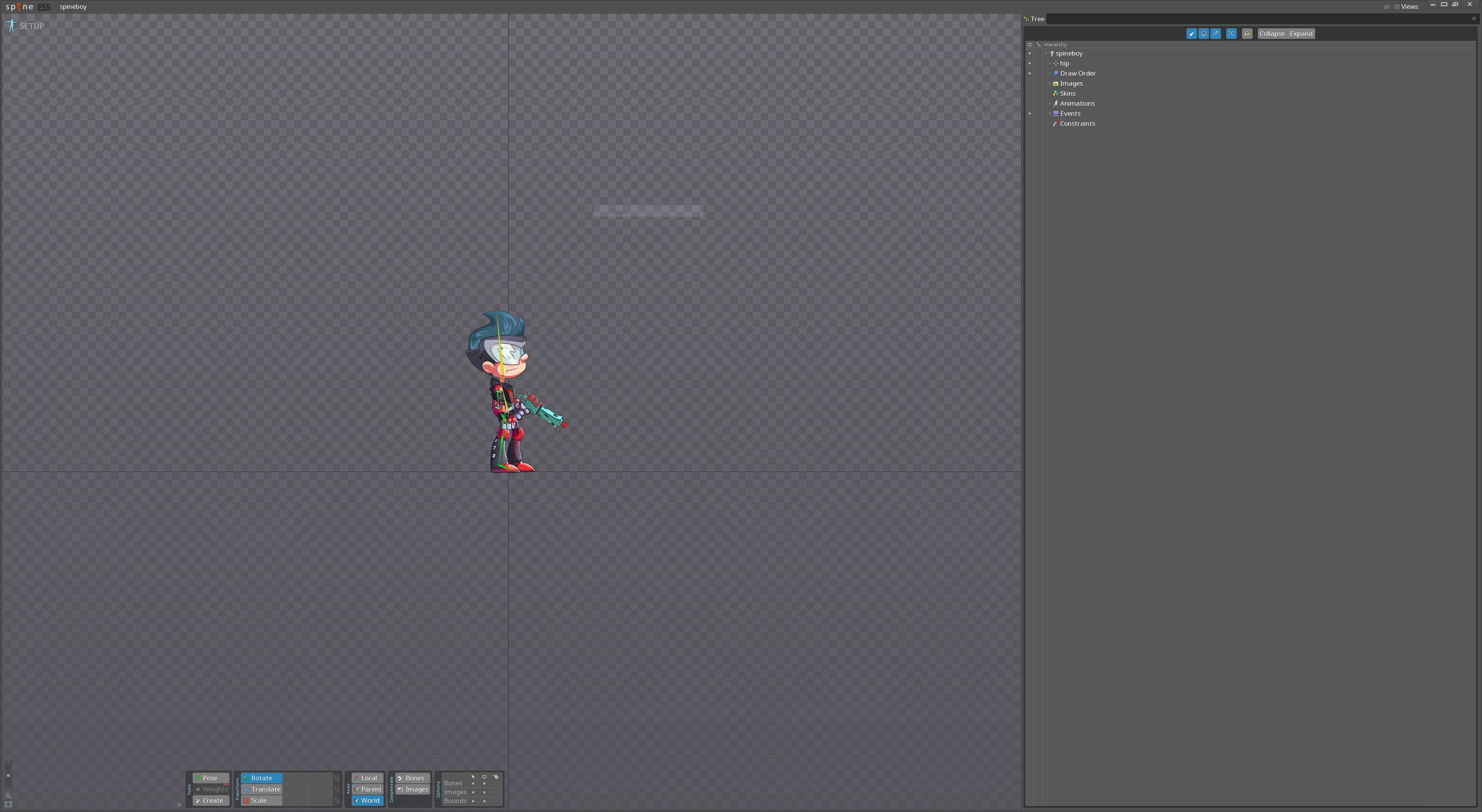This screenshot has height=812, width=1482.
Task: Toggle slots filter circle icon
Action: click(x=1204, y=33)
